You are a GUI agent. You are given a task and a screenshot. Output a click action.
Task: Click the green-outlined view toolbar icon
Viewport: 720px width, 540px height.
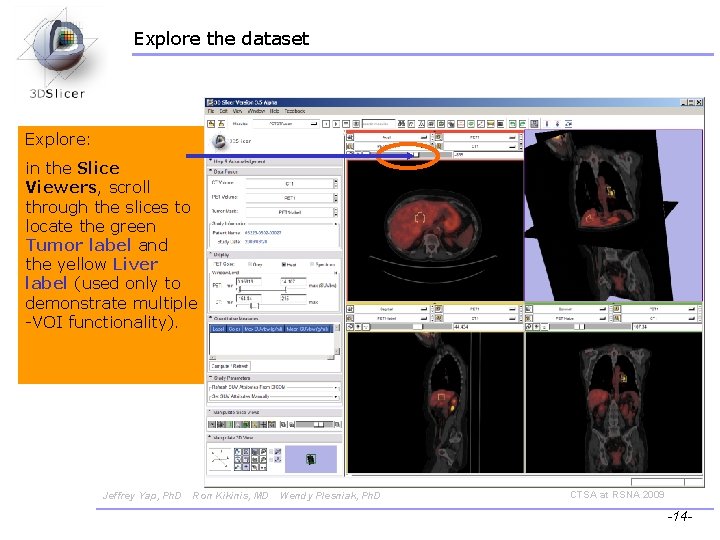471,124
